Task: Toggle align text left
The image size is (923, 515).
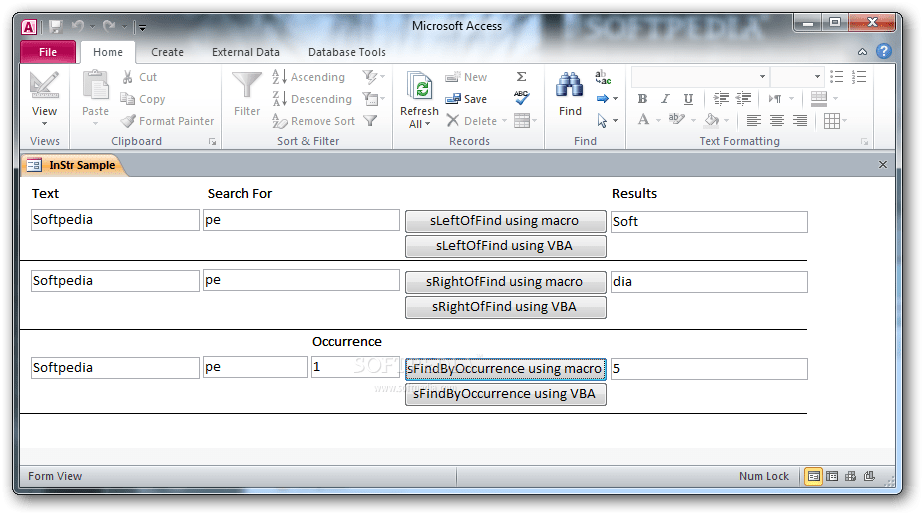Action: pyautogui.click(x=753, y=121)
